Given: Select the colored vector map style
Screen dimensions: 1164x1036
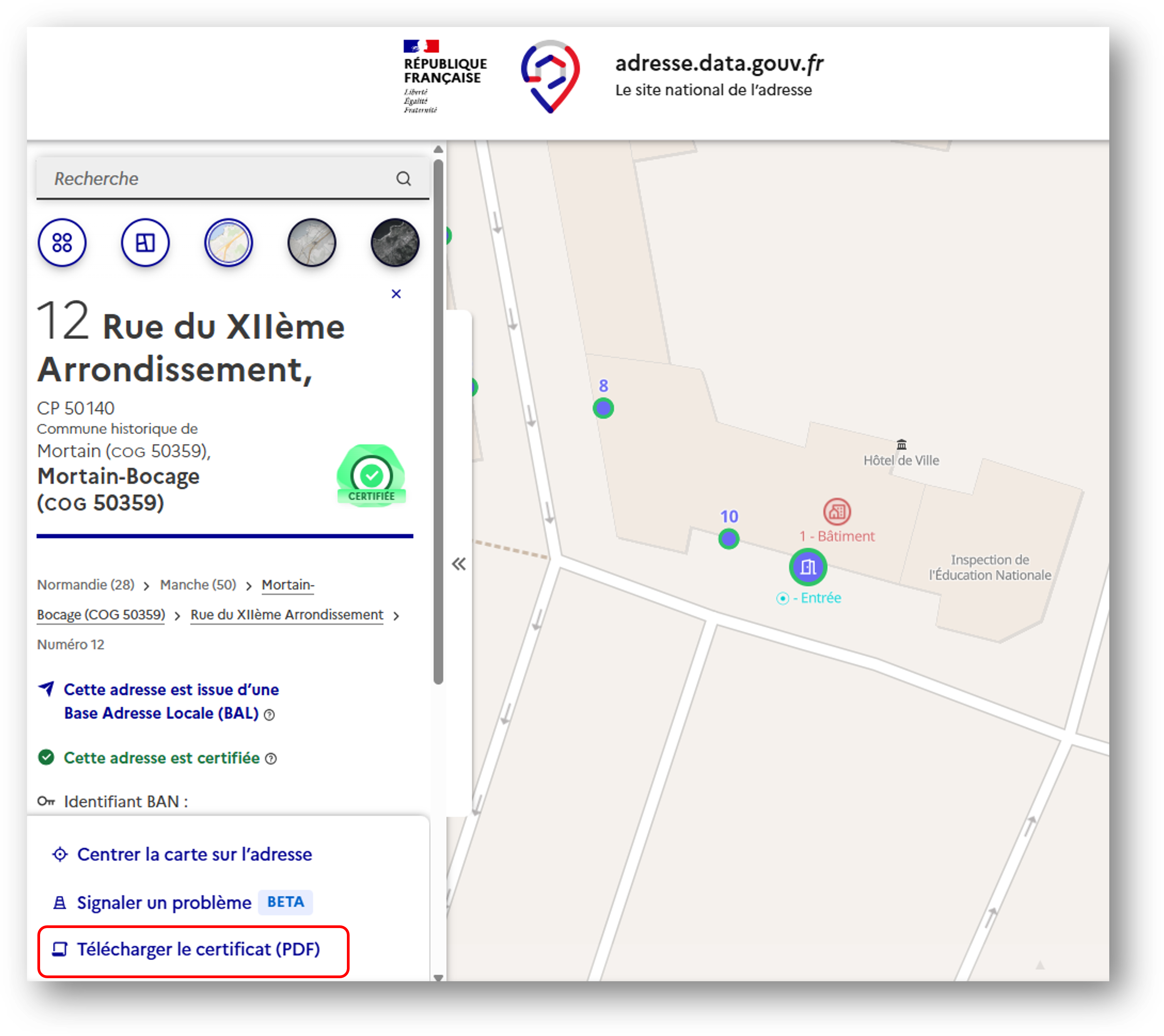Looking at the screenshot, I should click(x=228, y=243).
